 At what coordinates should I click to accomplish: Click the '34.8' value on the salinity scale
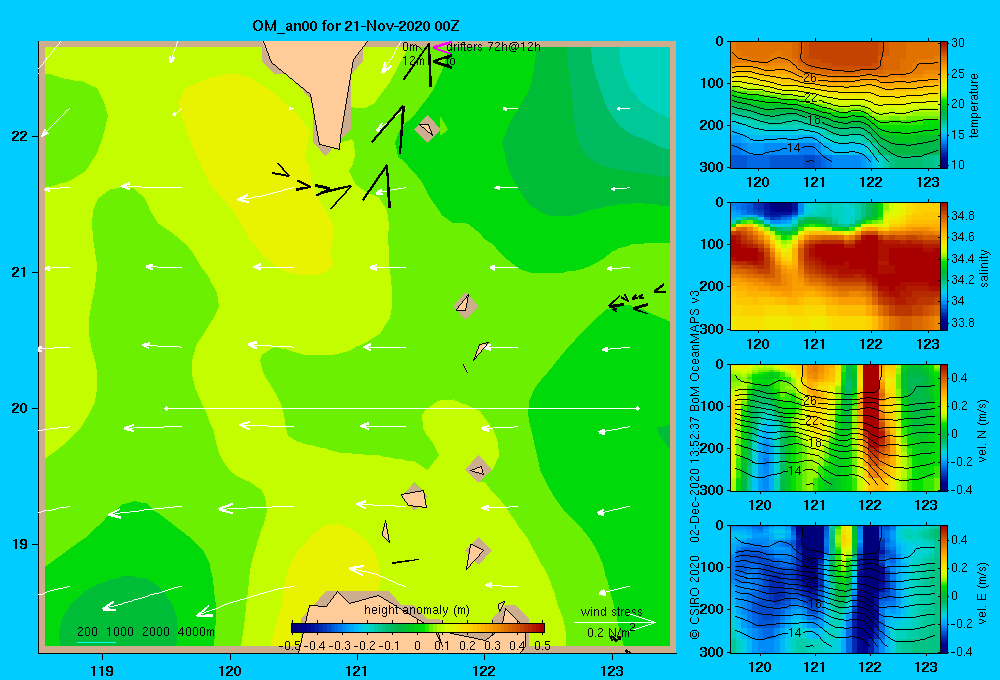(963, 216)
